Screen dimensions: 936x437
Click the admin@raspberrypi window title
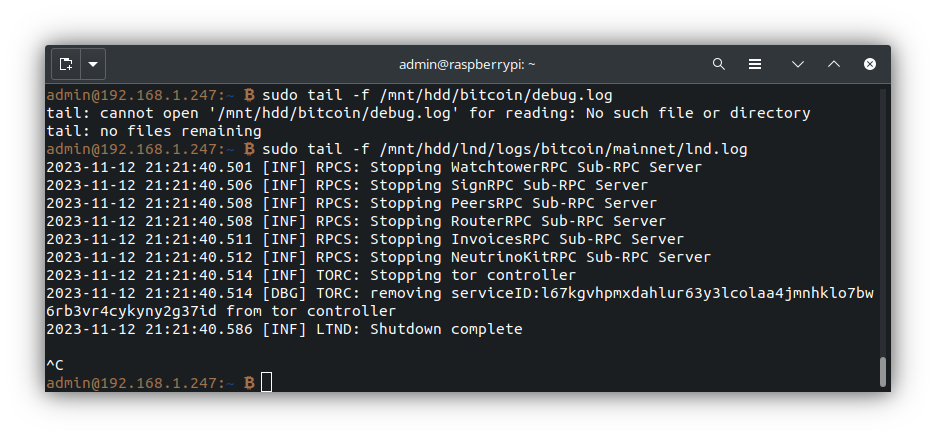tap(467, 64)
